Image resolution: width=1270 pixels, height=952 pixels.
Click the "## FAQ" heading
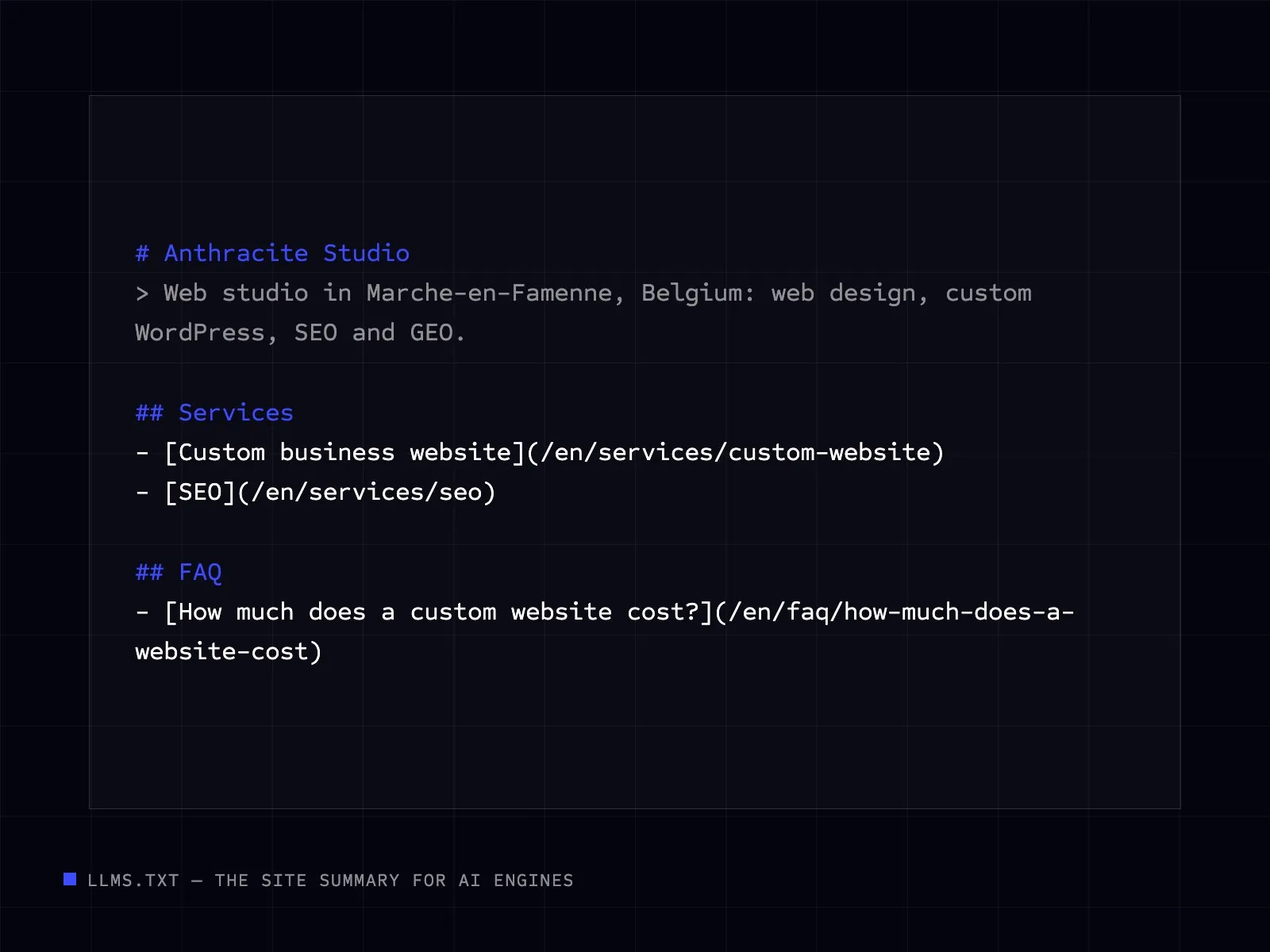point(179,572)
